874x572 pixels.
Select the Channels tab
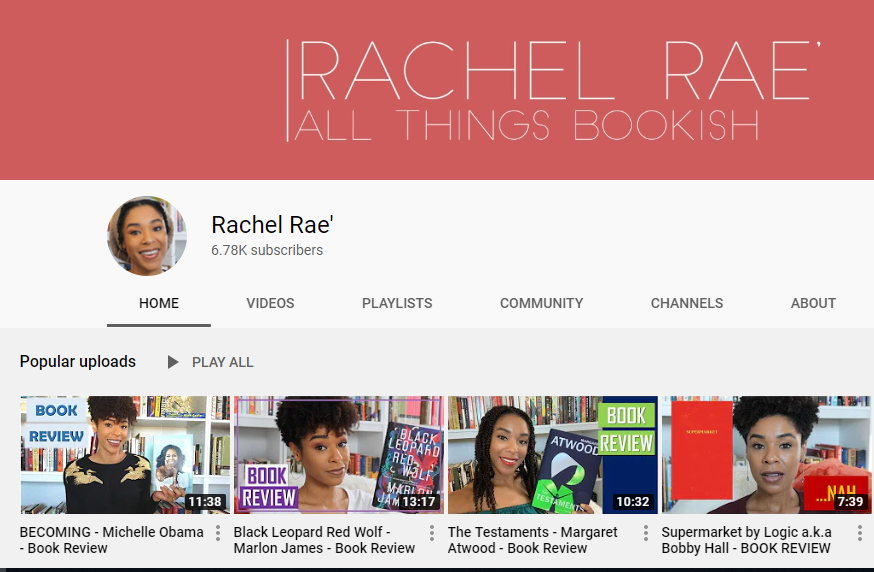[x=687, y=303]
